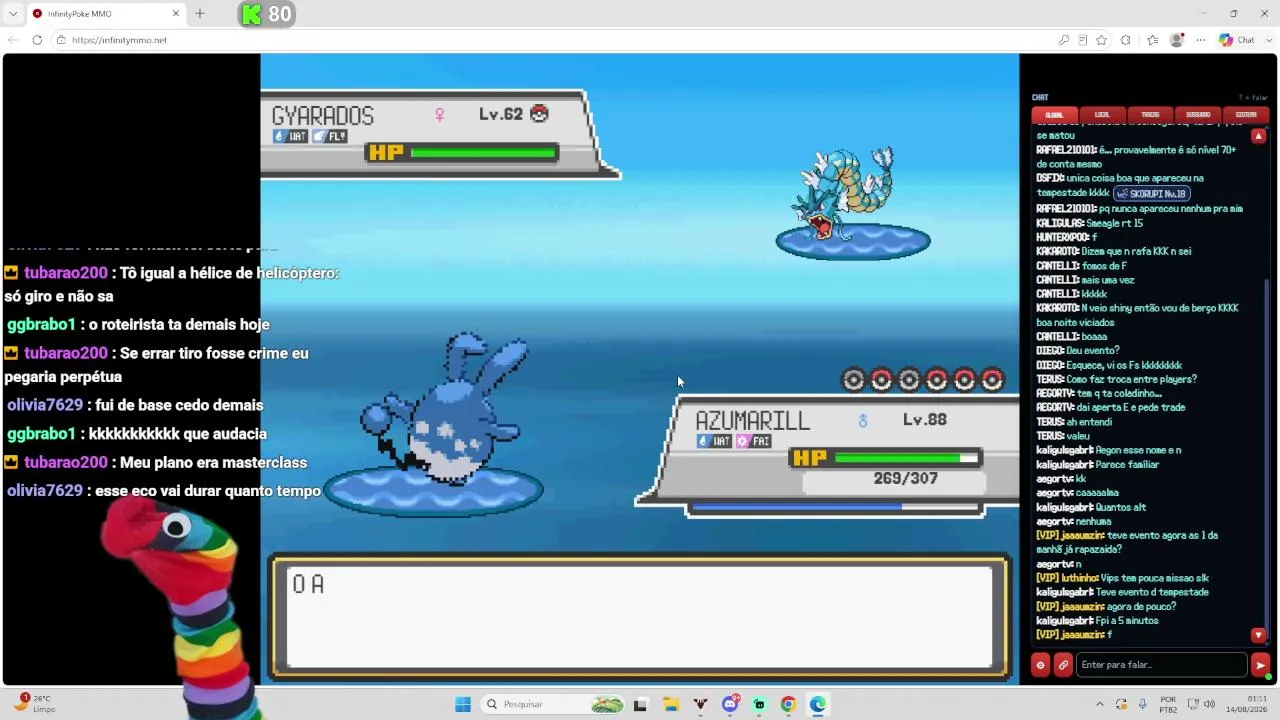Viewport: 1280px width, 720px height.
Task: Open the browser more options menu
Action: [1200, 40]
